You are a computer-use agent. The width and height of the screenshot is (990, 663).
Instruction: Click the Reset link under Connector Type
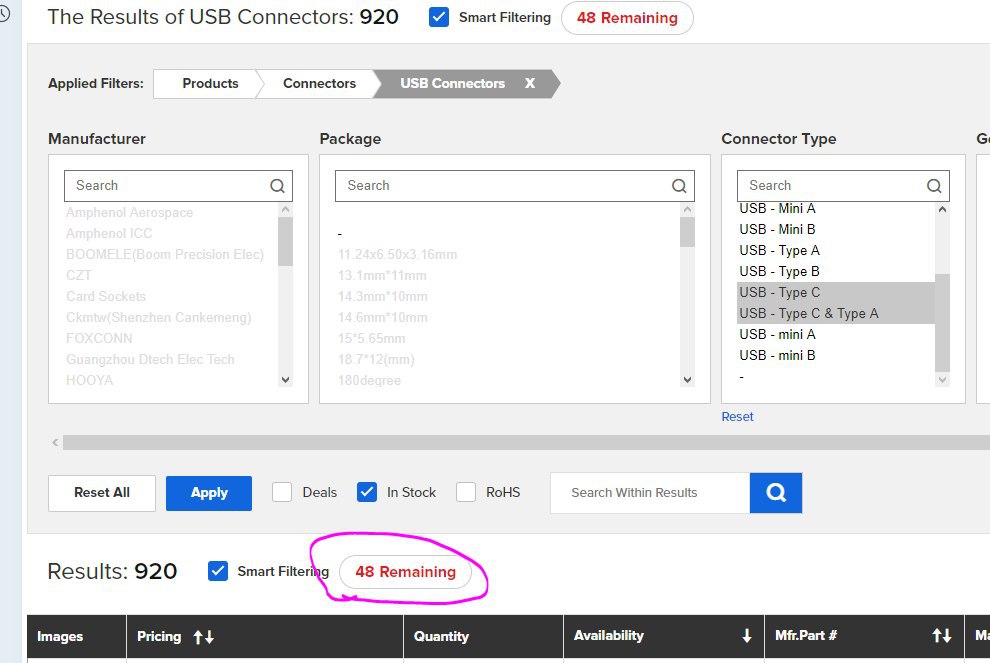click(x=737, y=417)
